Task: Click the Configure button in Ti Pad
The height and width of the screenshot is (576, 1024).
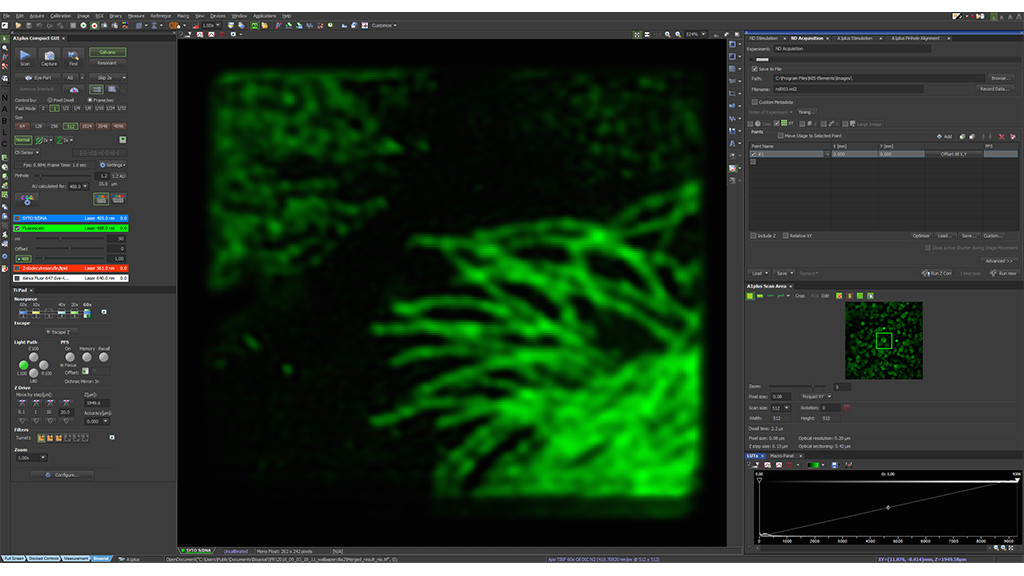Action: [x=62, y=475]
